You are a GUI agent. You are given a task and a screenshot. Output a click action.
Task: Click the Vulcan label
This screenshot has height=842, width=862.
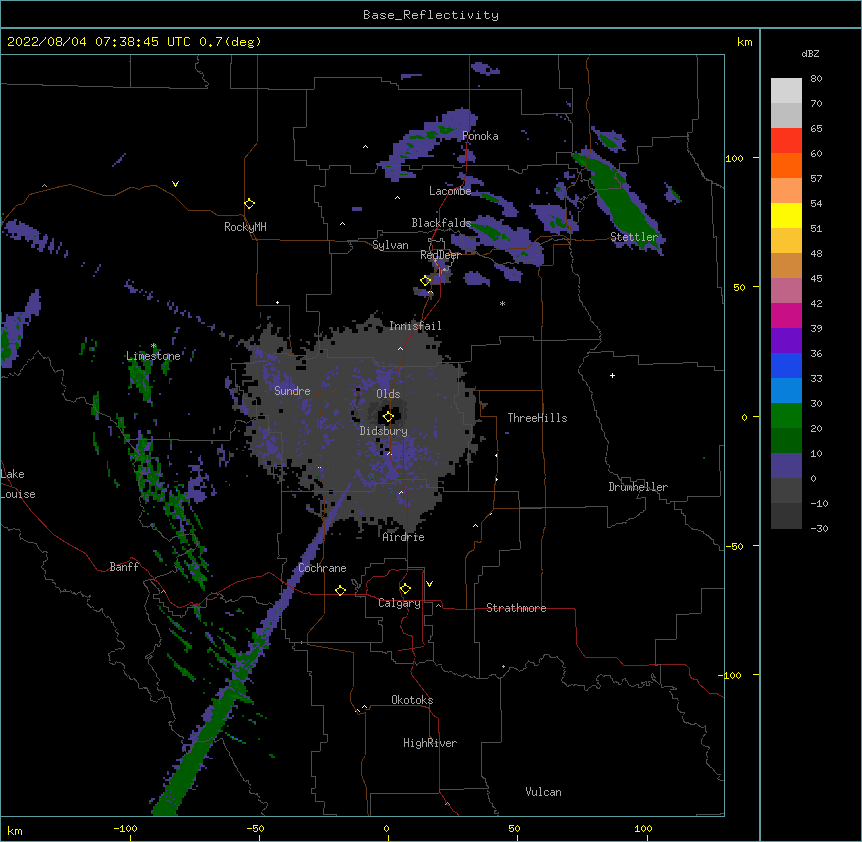pos(543,792)
